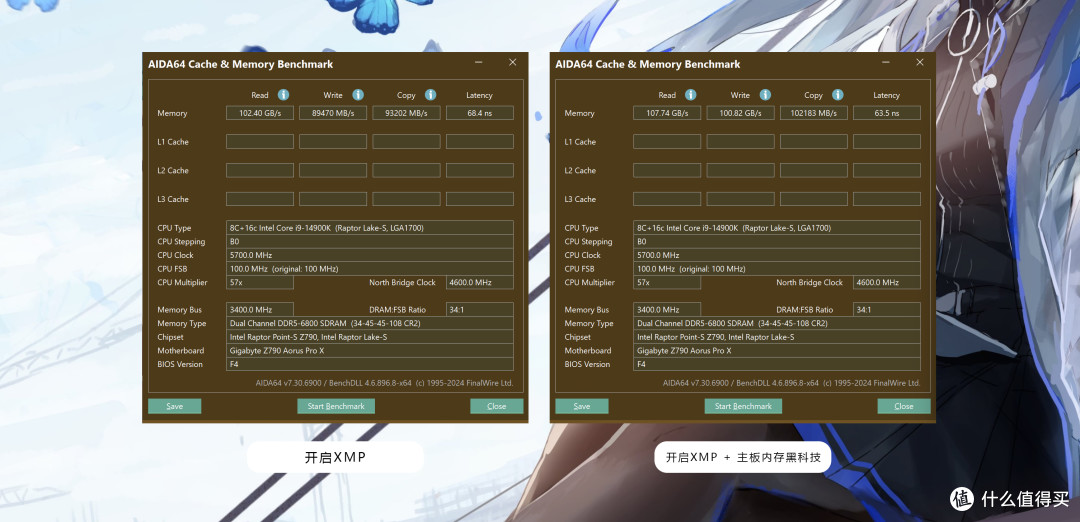Image resolution: width=1080 pixels, height=522 pixels.
Task: Click North Bridge Clock 4600.0 MHz, right window
Action: point(886,282)
